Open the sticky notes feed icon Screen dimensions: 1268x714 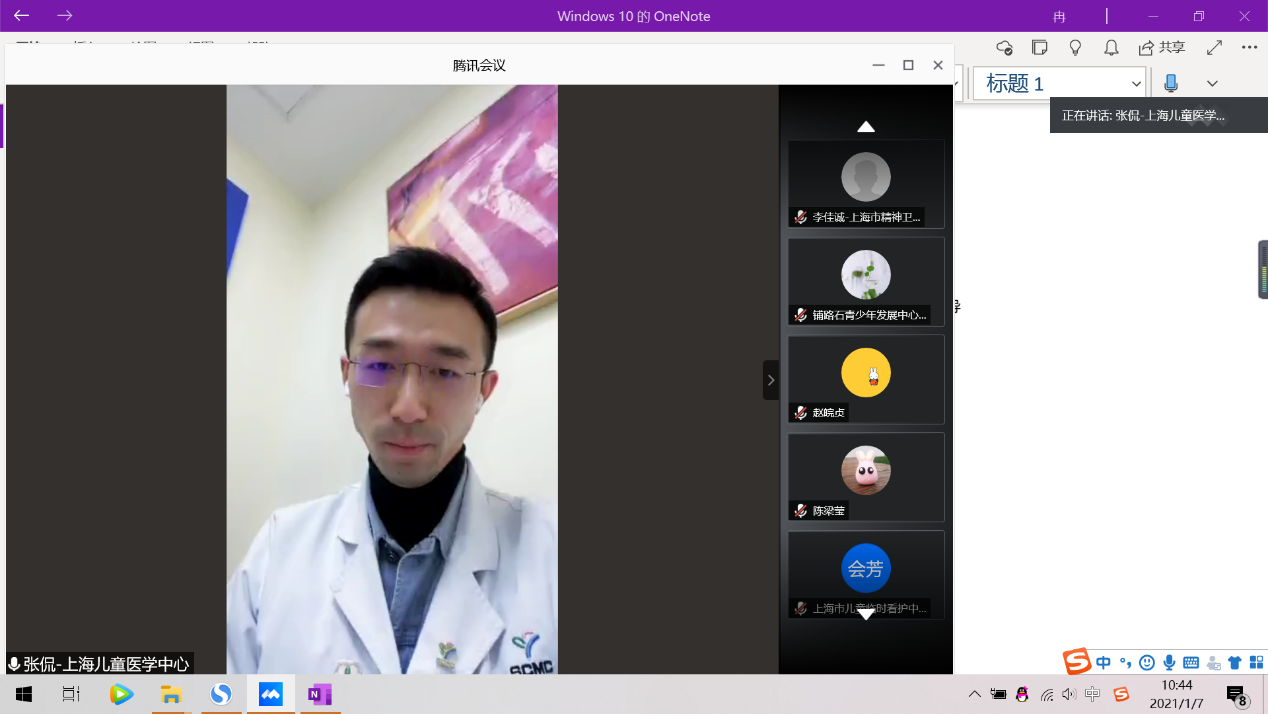coord(1040,48)
